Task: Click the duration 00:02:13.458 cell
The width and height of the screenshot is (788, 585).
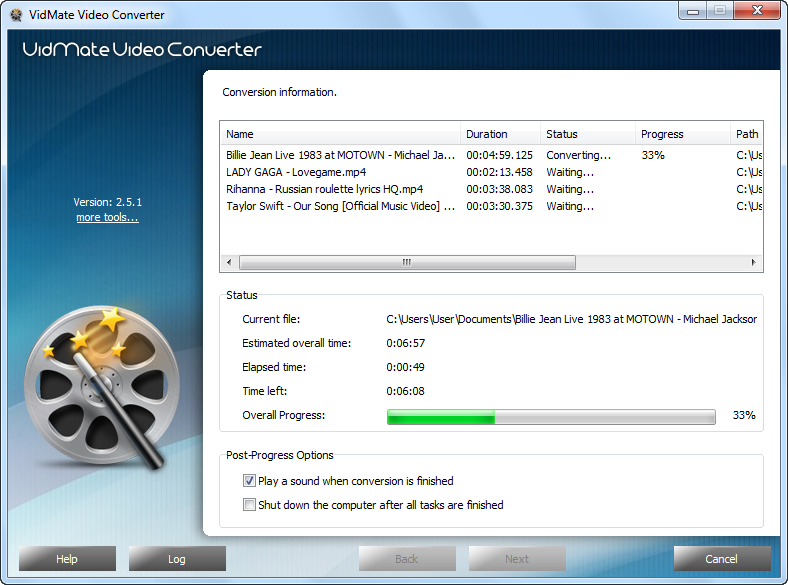Action: tap(499, 172)
